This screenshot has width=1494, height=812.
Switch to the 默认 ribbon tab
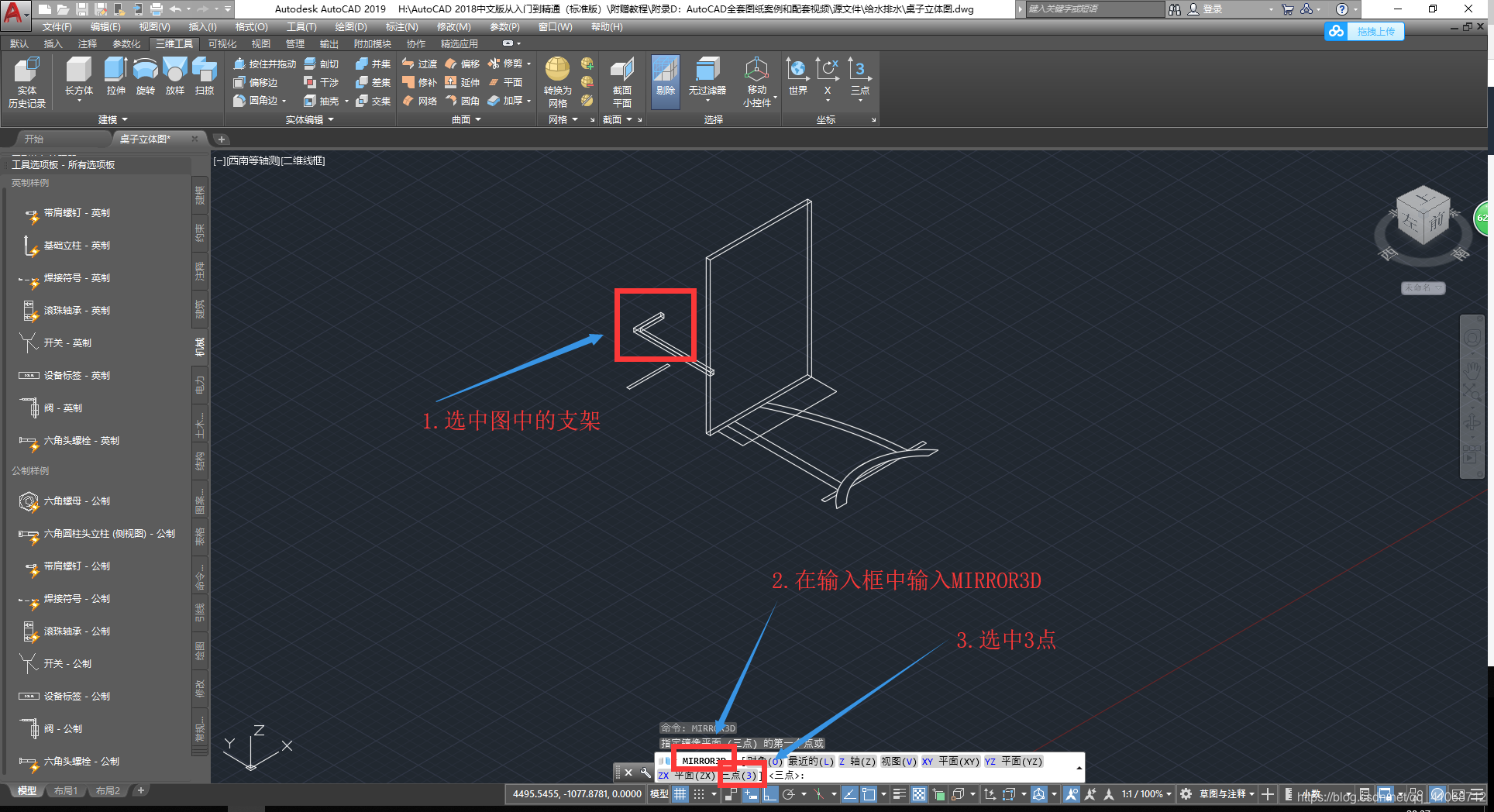point(19,43)
